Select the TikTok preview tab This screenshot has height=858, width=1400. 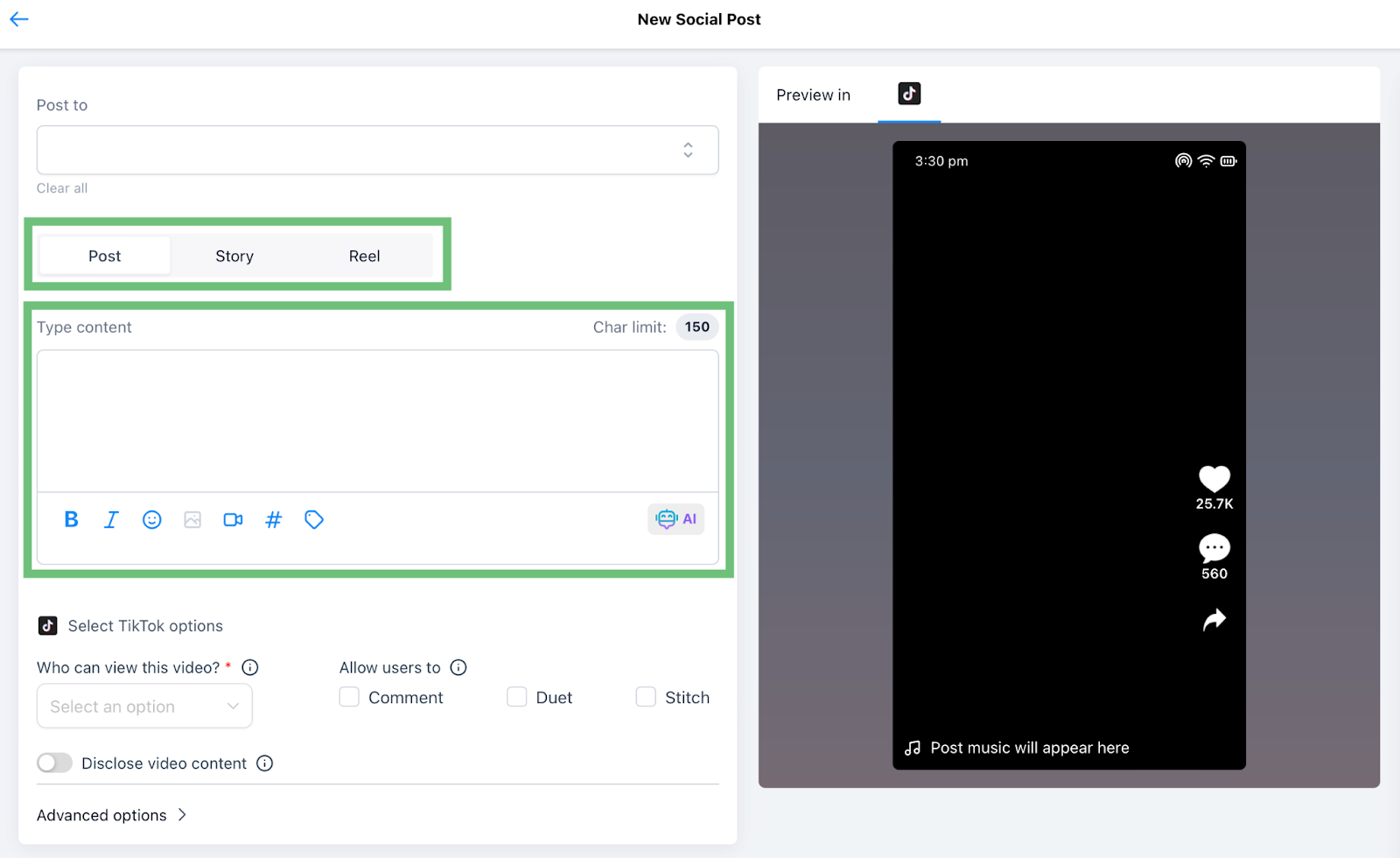click(x=909, y=94)
